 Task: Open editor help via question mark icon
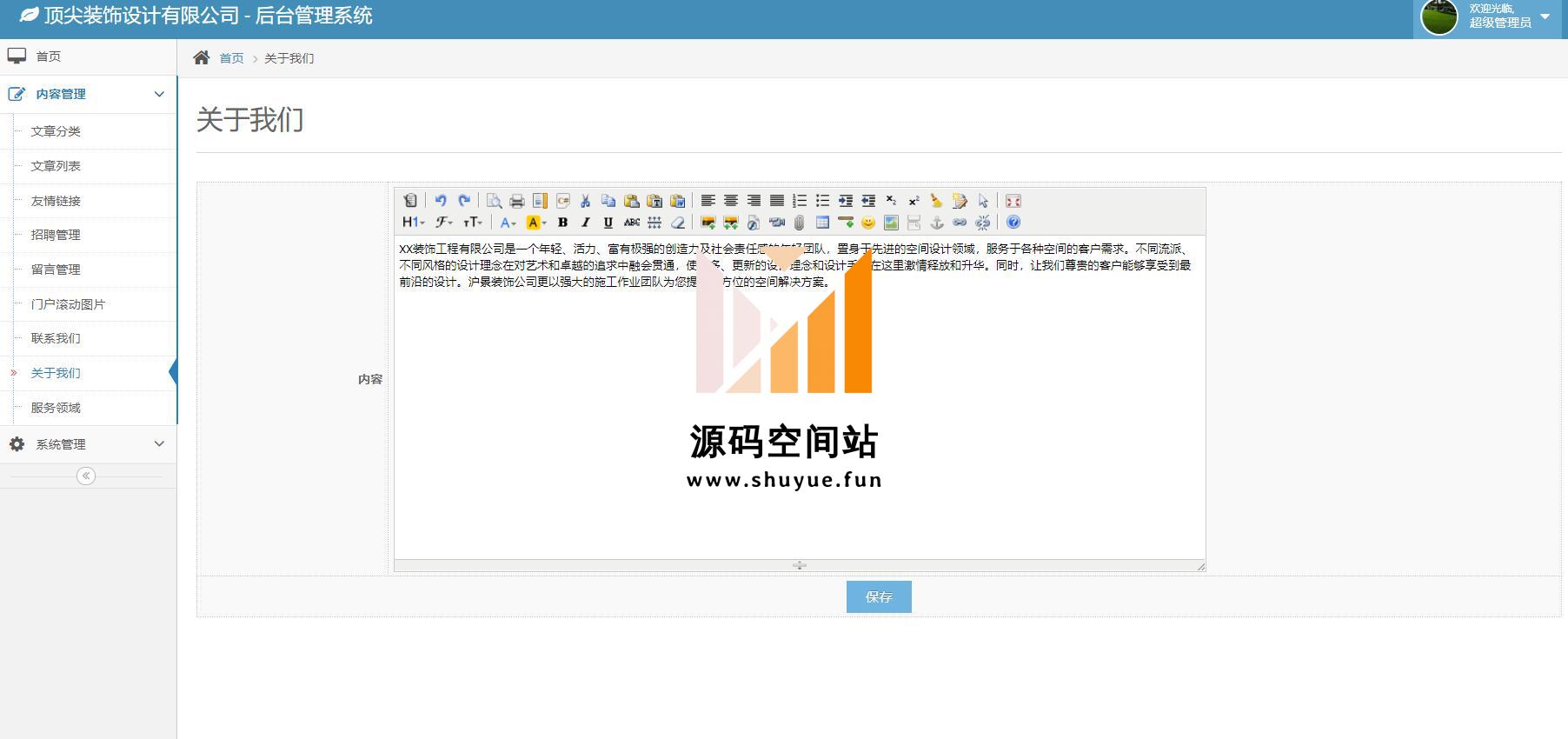point(1013,223)
